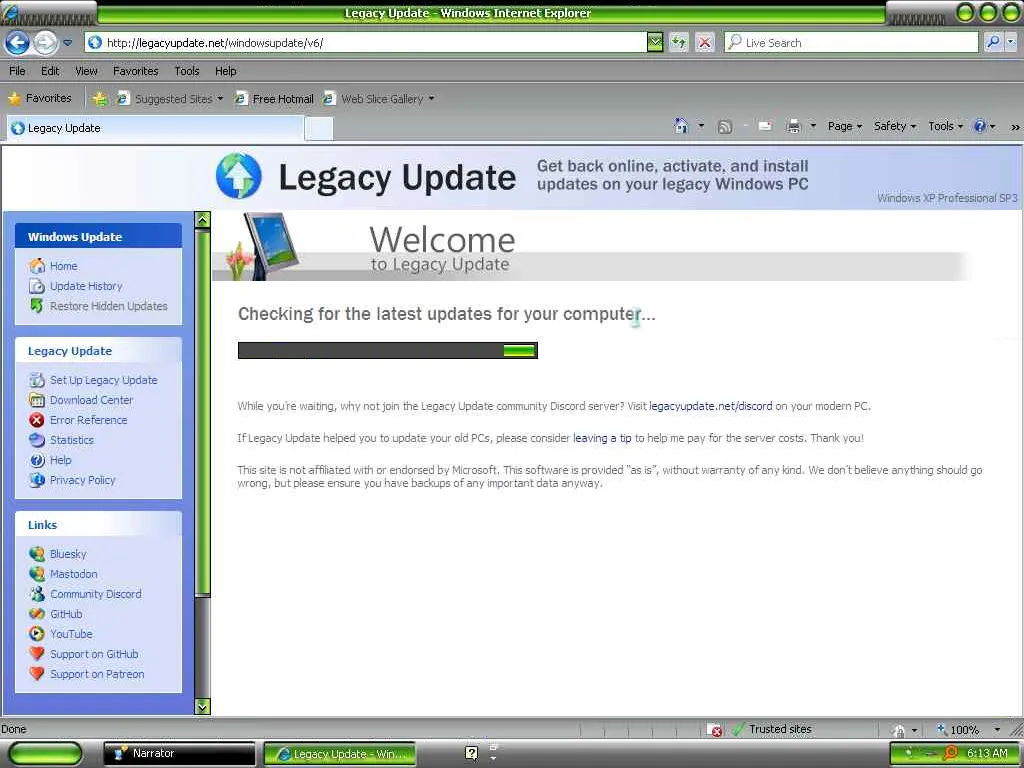The height and width of the screenshot is (768, 1024).
Task: Click the Refresh page icon
Action: pos(679,43)
